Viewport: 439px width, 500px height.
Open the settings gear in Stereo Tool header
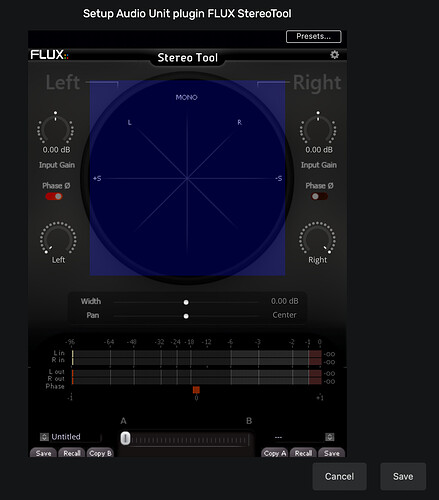tap(334, 55)
